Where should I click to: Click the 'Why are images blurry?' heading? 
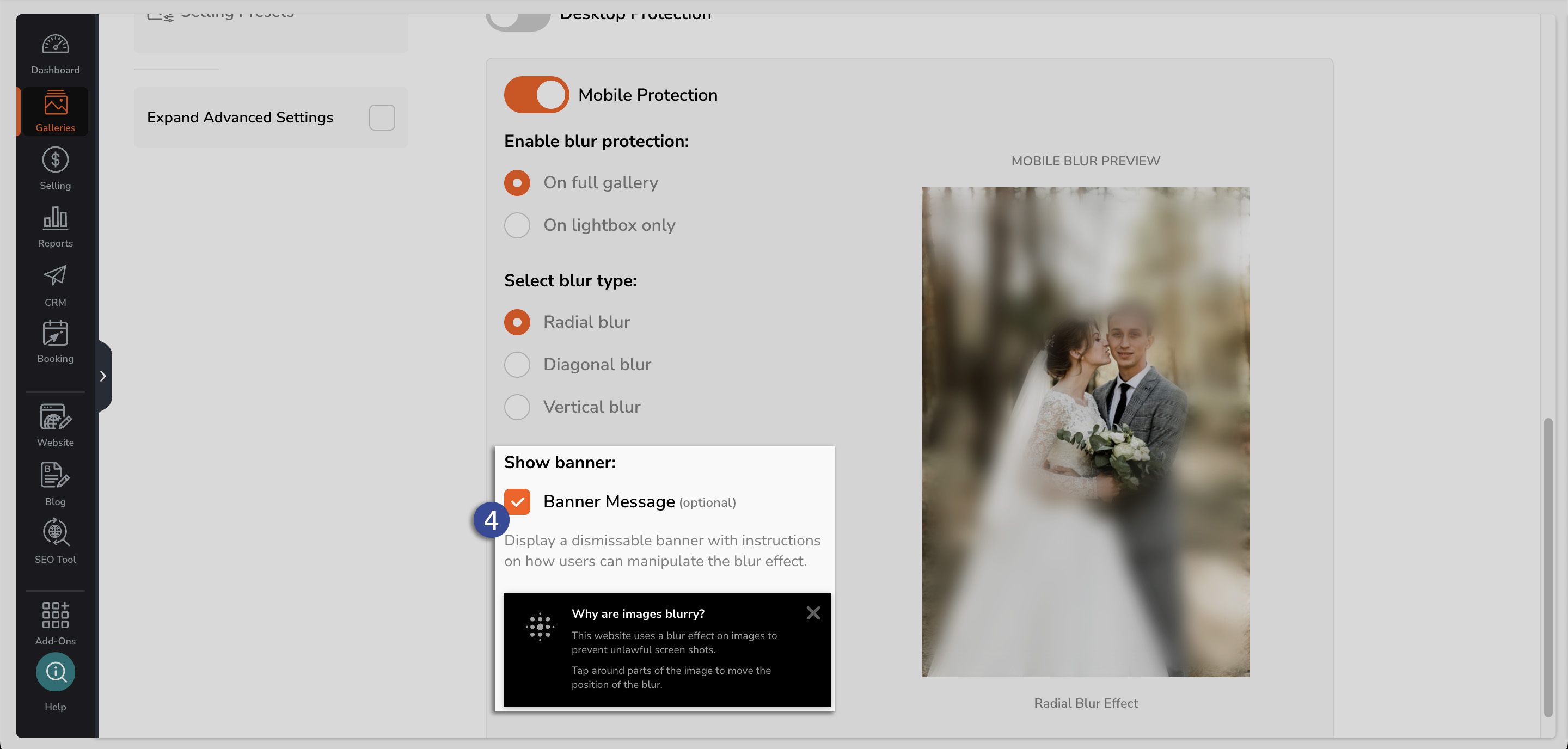click(x=638, y=614)
